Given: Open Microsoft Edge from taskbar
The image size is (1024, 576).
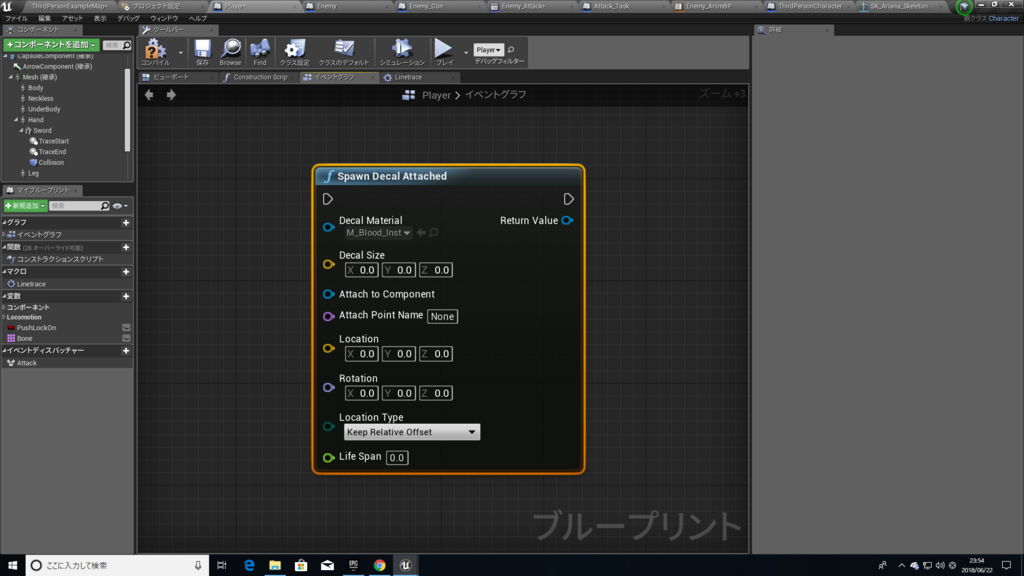Looking at the screenshot, I should 249,566.
